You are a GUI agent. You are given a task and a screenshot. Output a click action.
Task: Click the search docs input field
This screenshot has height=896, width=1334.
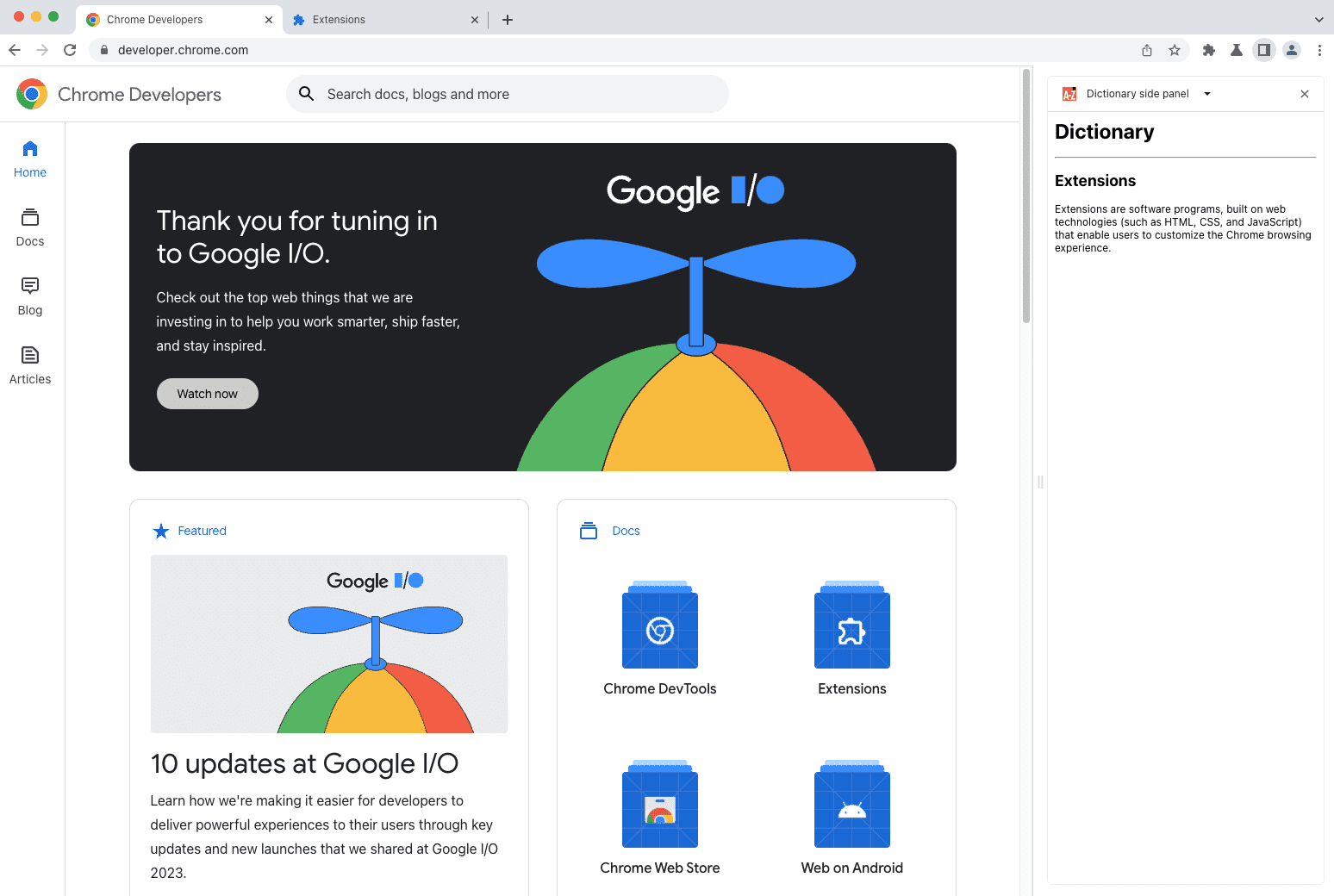507,94
